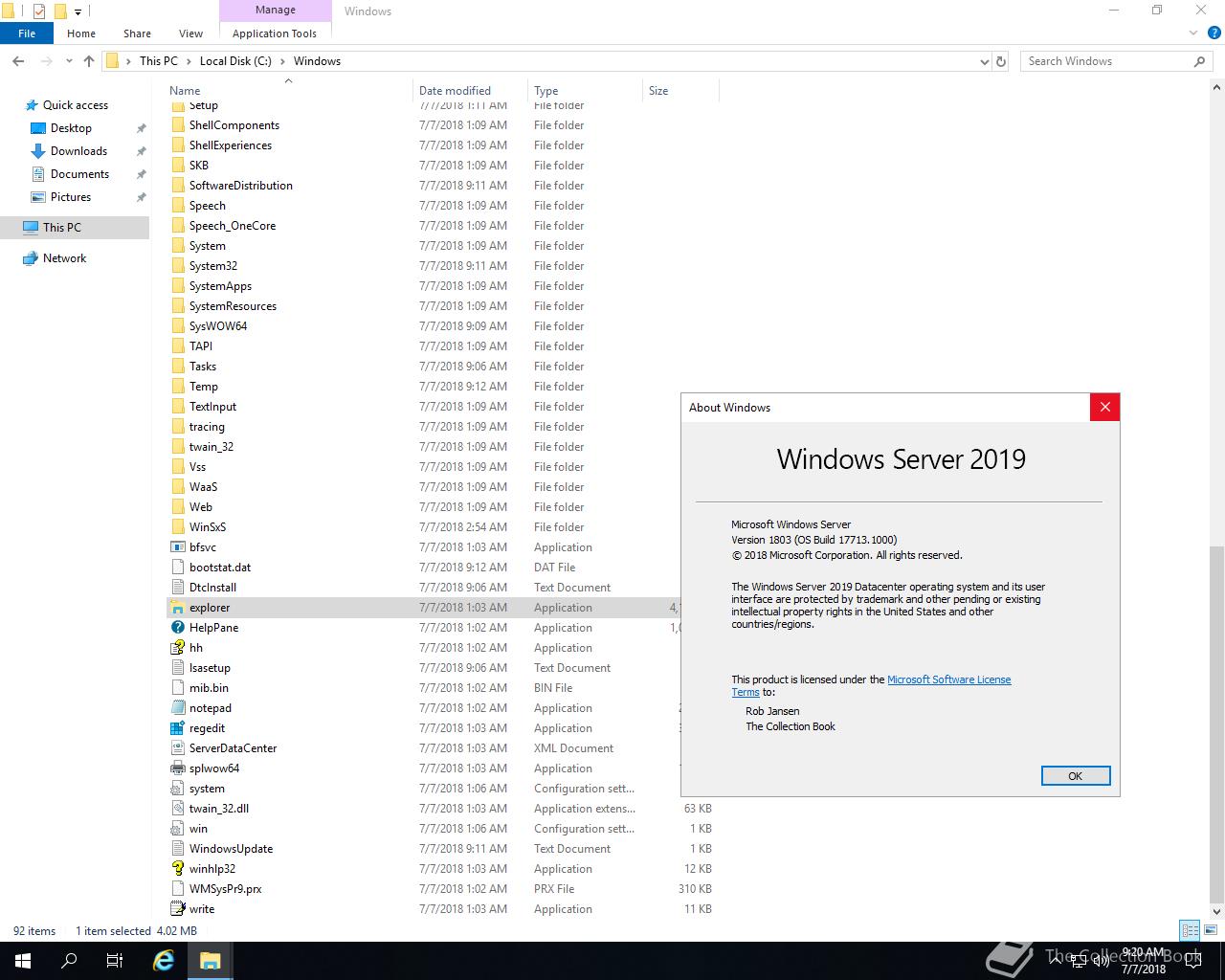Click the HelpPane help icon
The height and width of the screenshot is (980, 1225).
coord(177,628)
